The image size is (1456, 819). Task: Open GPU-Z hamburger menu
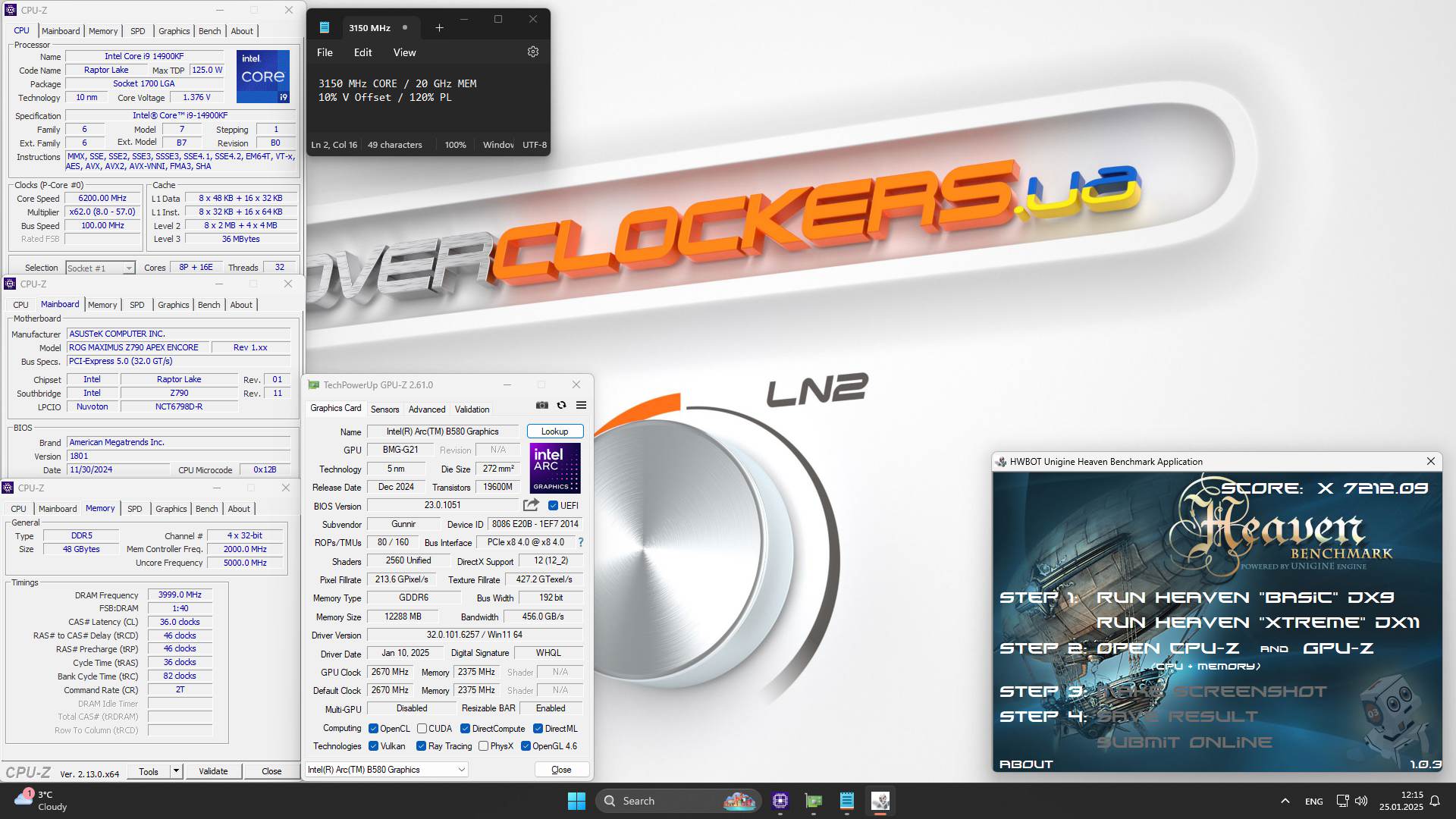point(581,405)
